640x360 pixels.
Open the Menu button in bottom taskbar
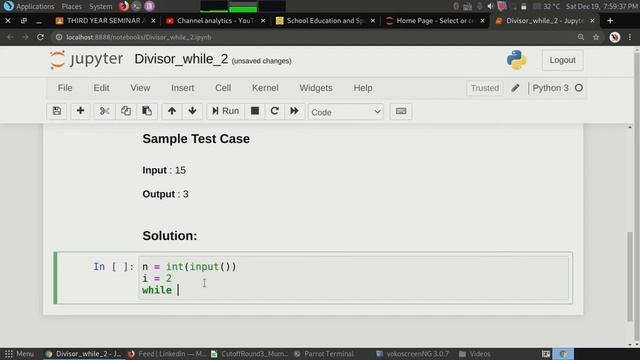click(19, 354)
